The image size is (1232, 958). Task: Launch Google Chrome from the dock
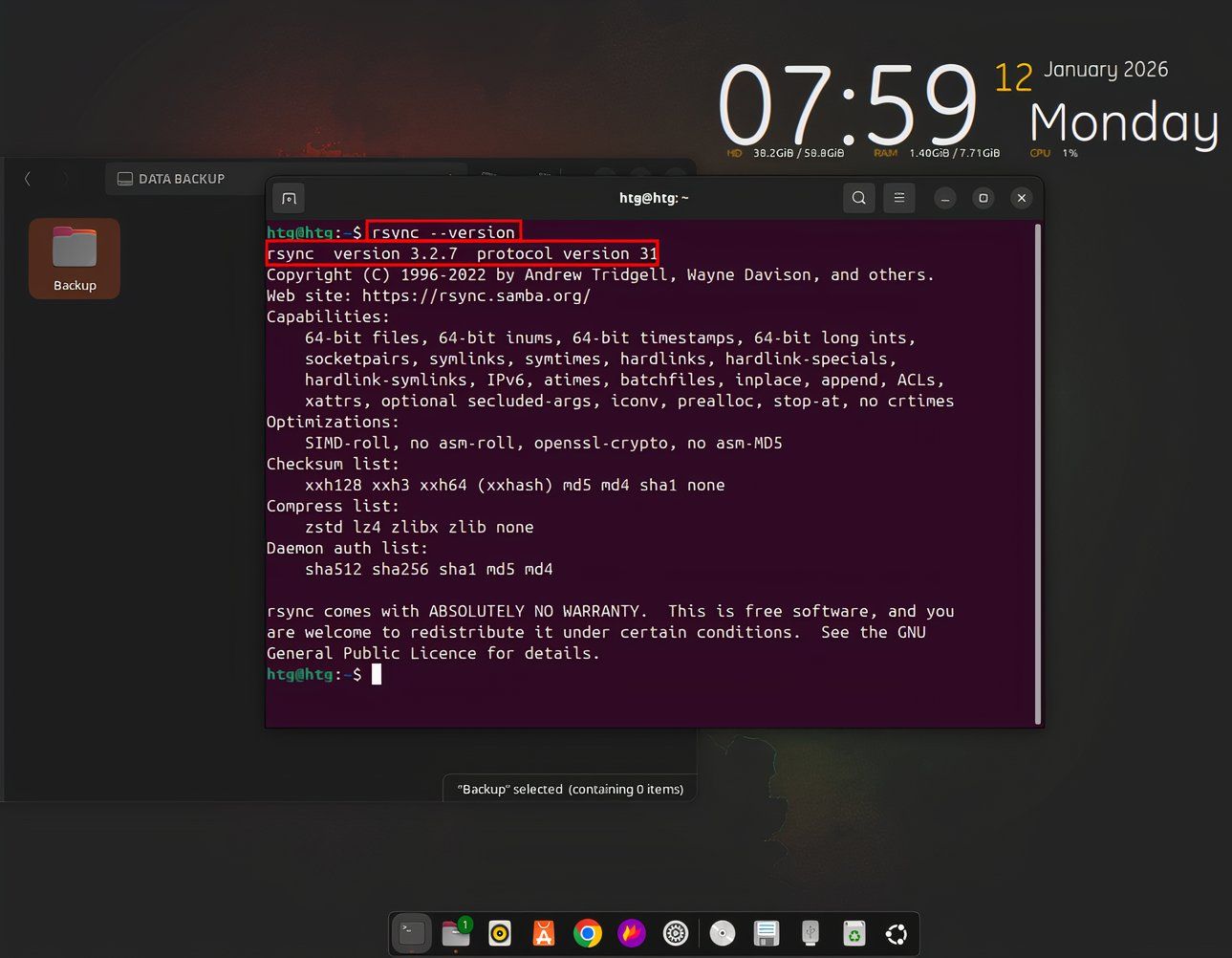point(587,932)
